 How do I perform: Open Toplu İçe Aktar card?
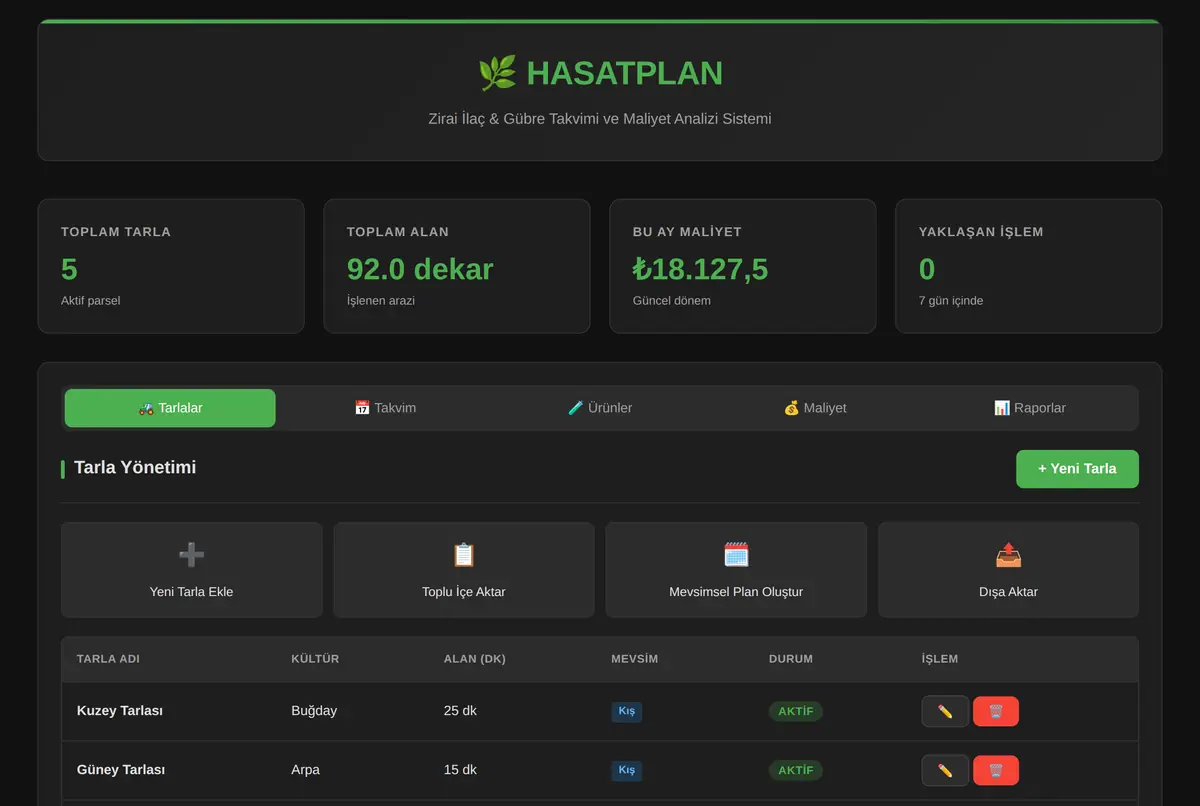coord(464,570)
